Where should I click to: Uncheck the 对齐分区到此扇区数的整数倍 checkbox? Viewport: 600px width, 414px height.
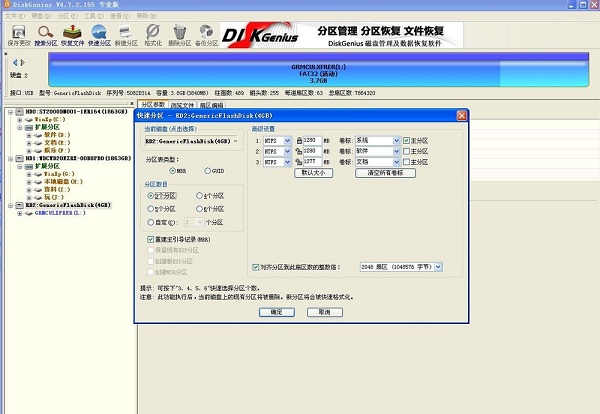click(258, 267)
